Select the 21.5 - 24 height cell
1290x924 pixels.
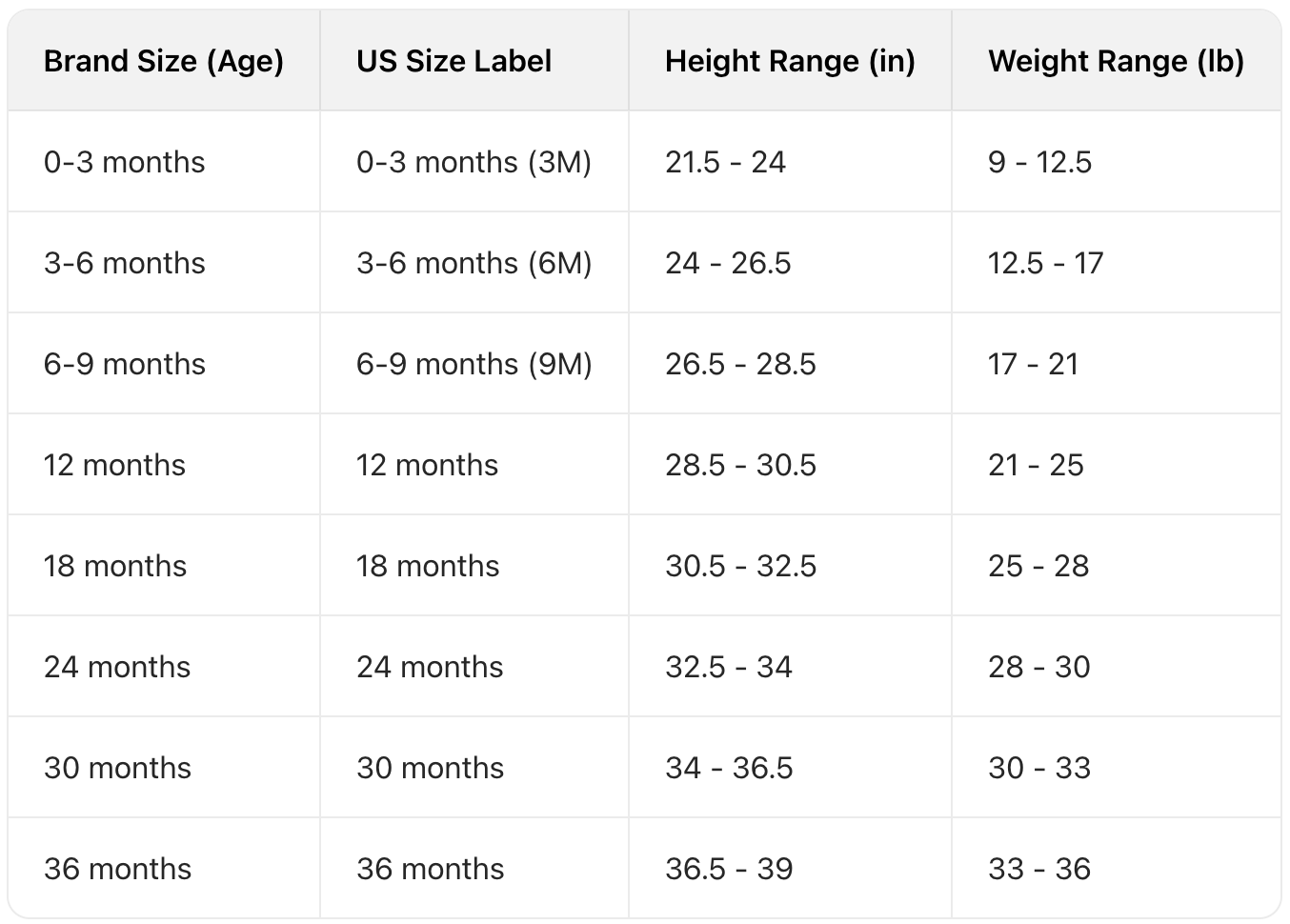tap(725, 162)
